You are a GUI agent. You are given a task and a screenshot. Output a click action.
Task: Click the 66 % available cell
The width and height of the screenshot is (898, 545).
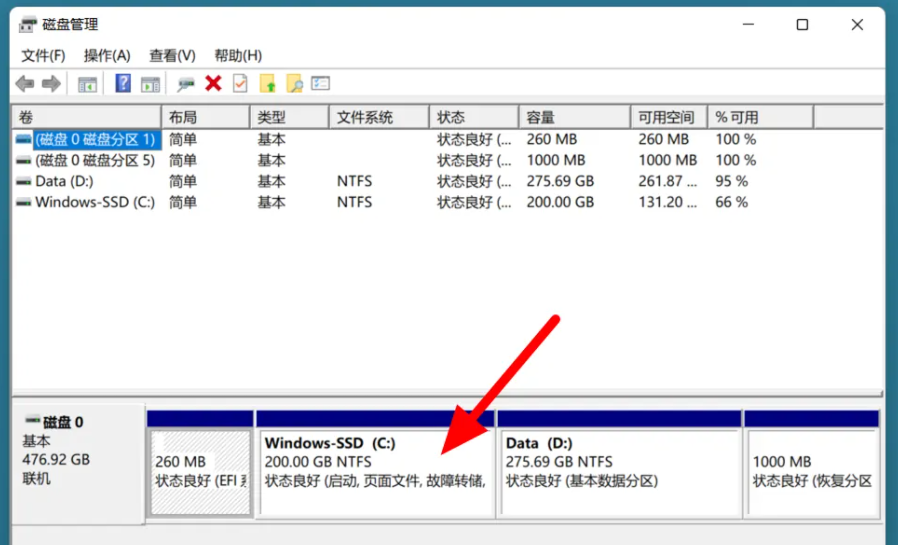pos(731,203)
